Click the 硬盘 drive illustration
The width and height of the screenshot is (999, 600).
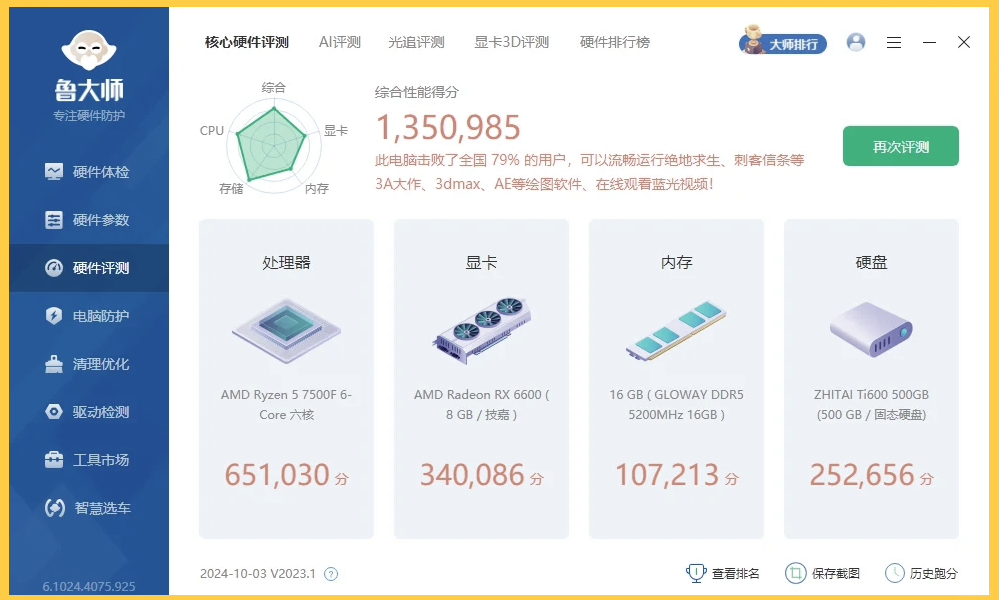(x=871, y=329)
